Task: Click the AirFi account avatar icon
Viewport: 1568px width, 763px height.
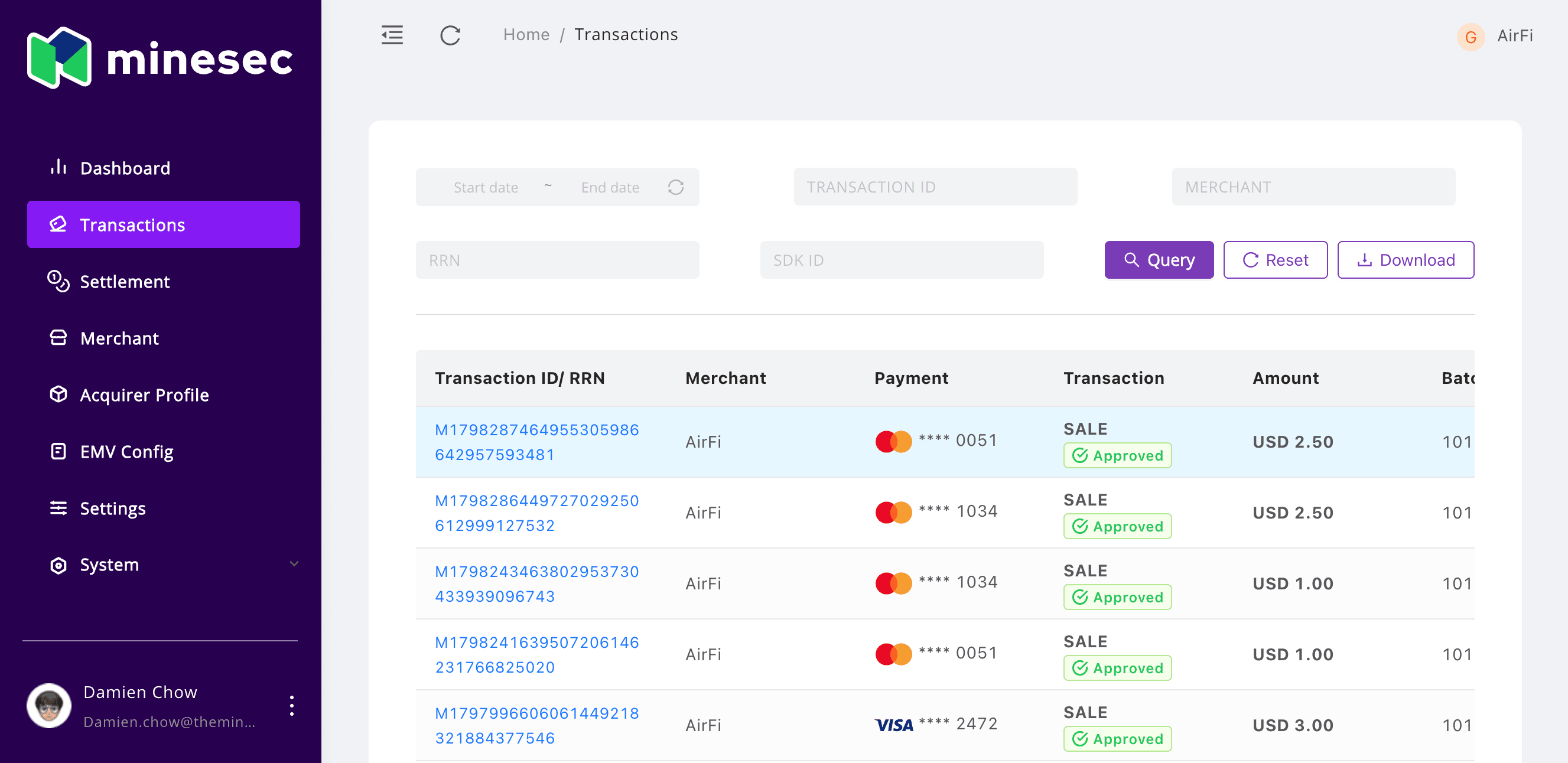Action: click(1470, 37)
